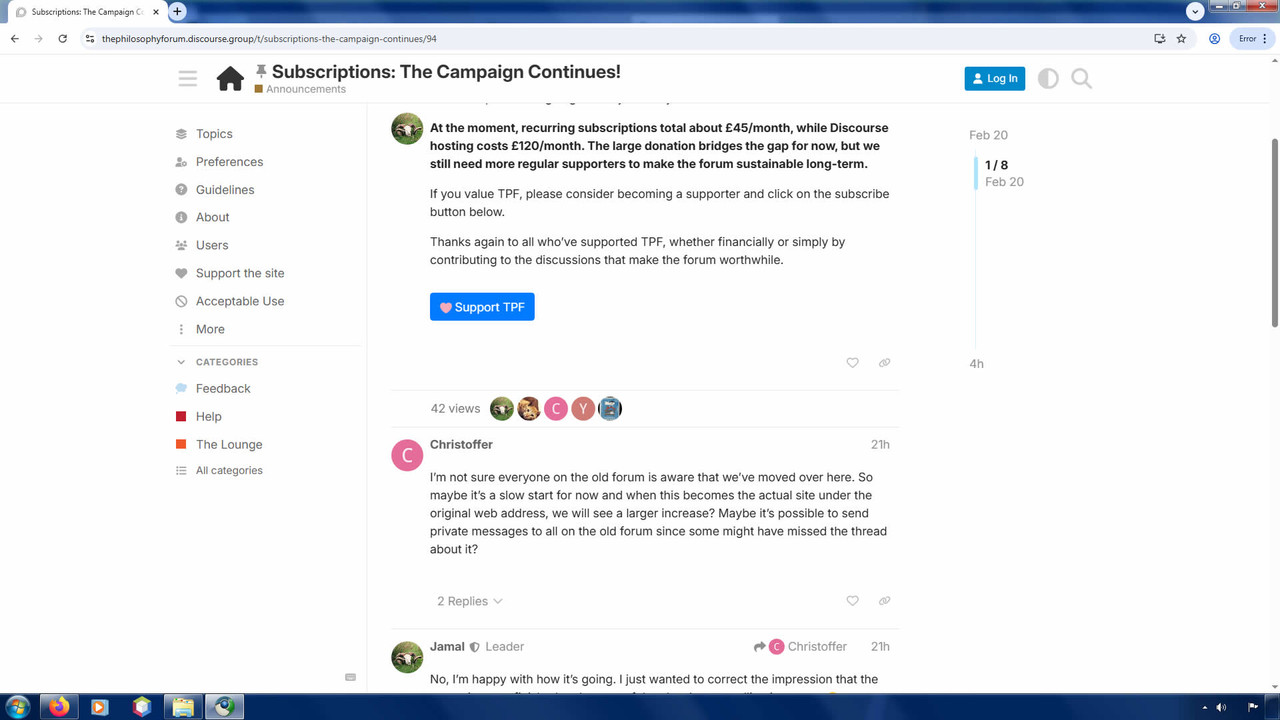This screenshot has width=1280, height=720.
Task: Click the first avatar in the views row
Action: [502, 408]
